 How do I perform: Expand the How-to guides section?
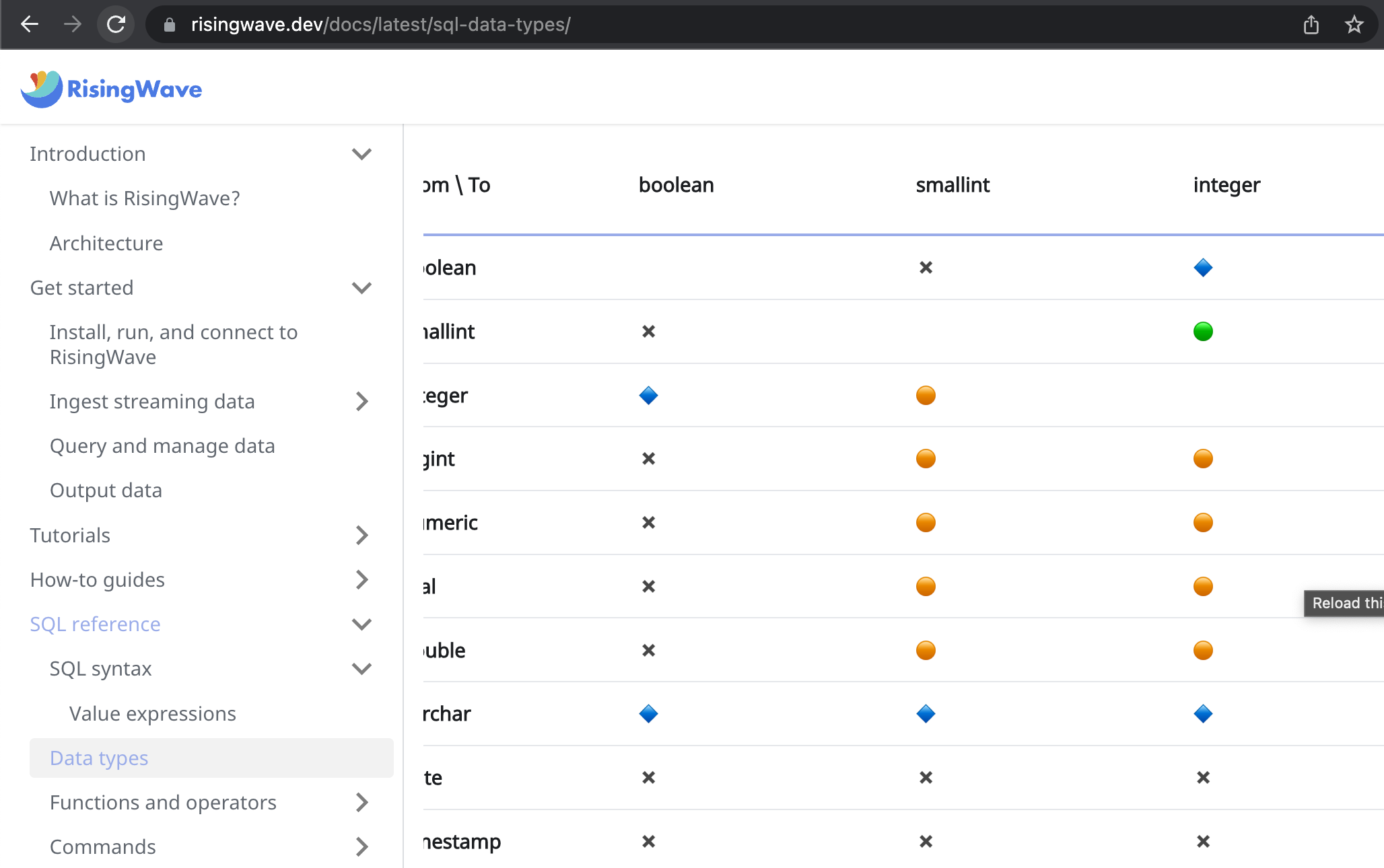[361, 579]
